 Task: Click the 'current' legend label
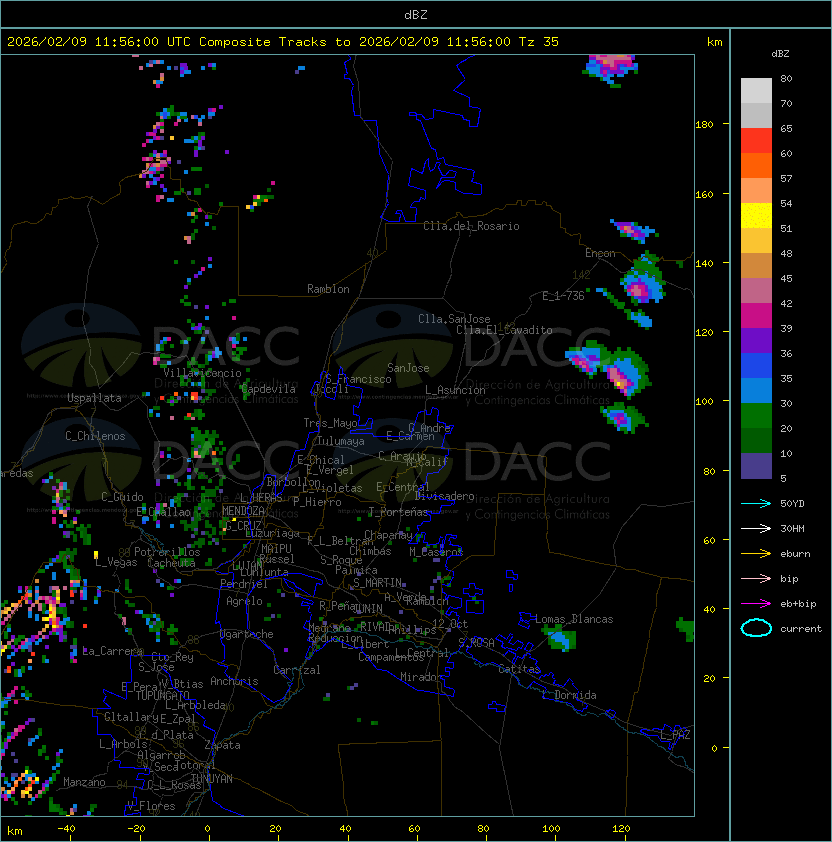pyautogui.click(x=801, y=629)
